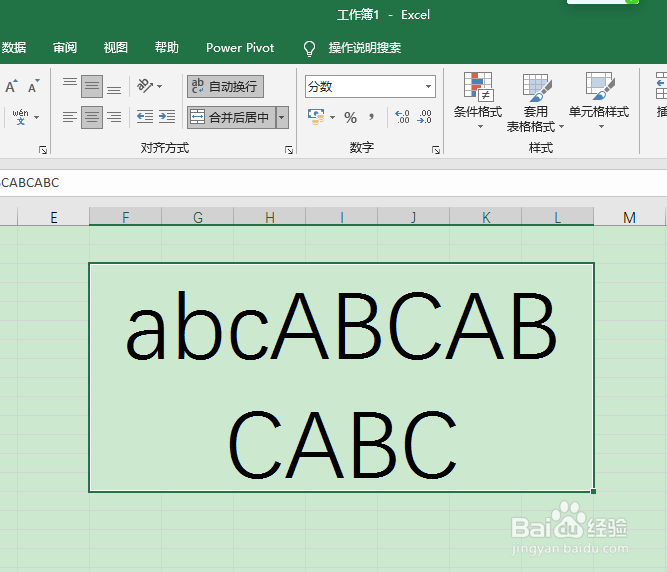Open 单元格样式 cell styles menu
Image resolution: width=667 pixels, height=572 pixels.
(599, 101)
